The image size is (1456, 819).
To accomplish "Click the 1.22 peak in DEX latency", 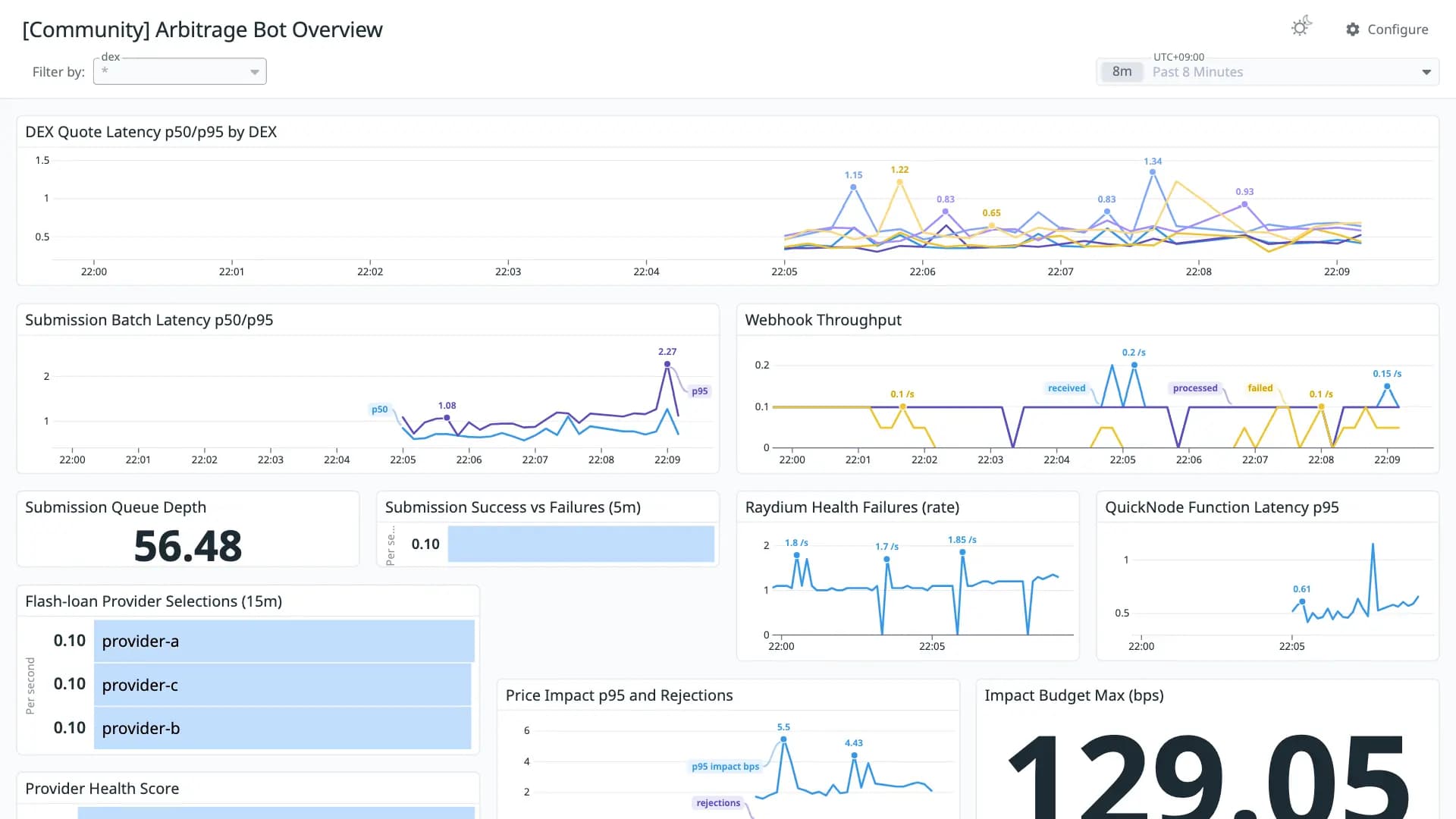I will [899, 182].
